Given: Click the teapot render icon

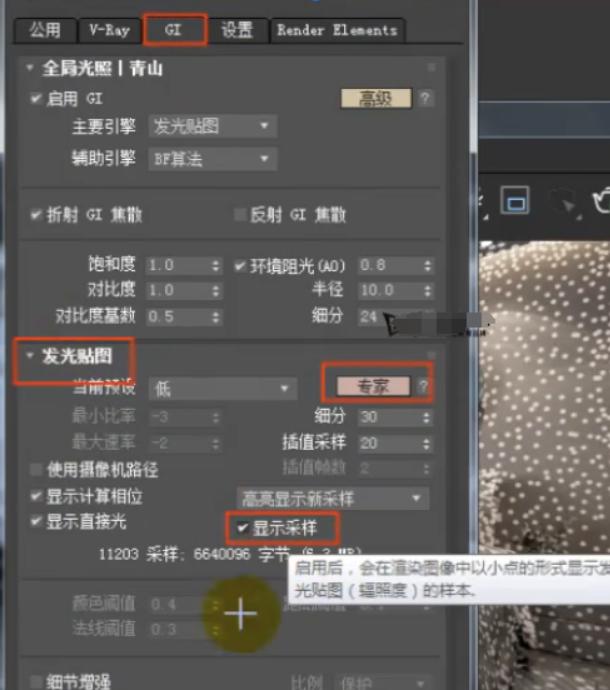Looking at the screenshot, I should [601, 201].
